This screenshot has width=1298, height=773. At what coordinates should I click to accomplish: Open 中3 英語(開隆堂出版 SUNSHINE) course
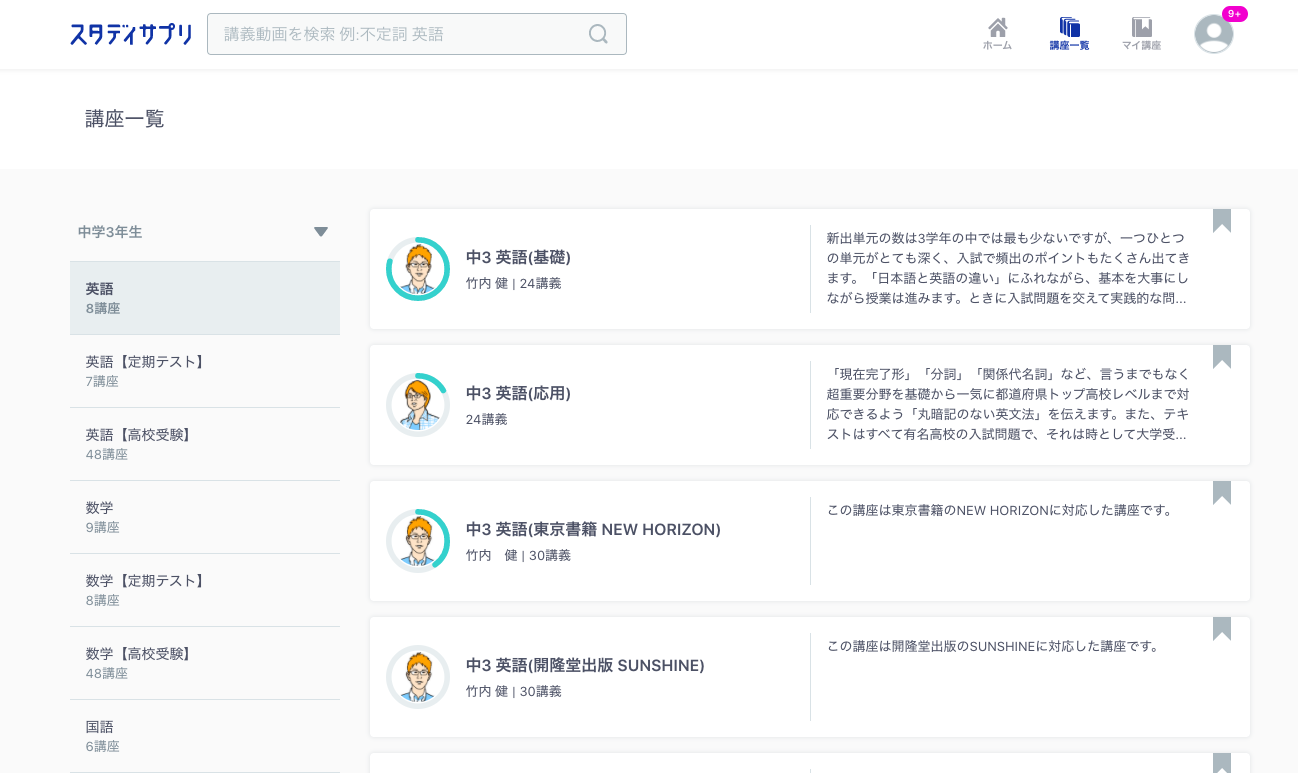coord(585,665)
